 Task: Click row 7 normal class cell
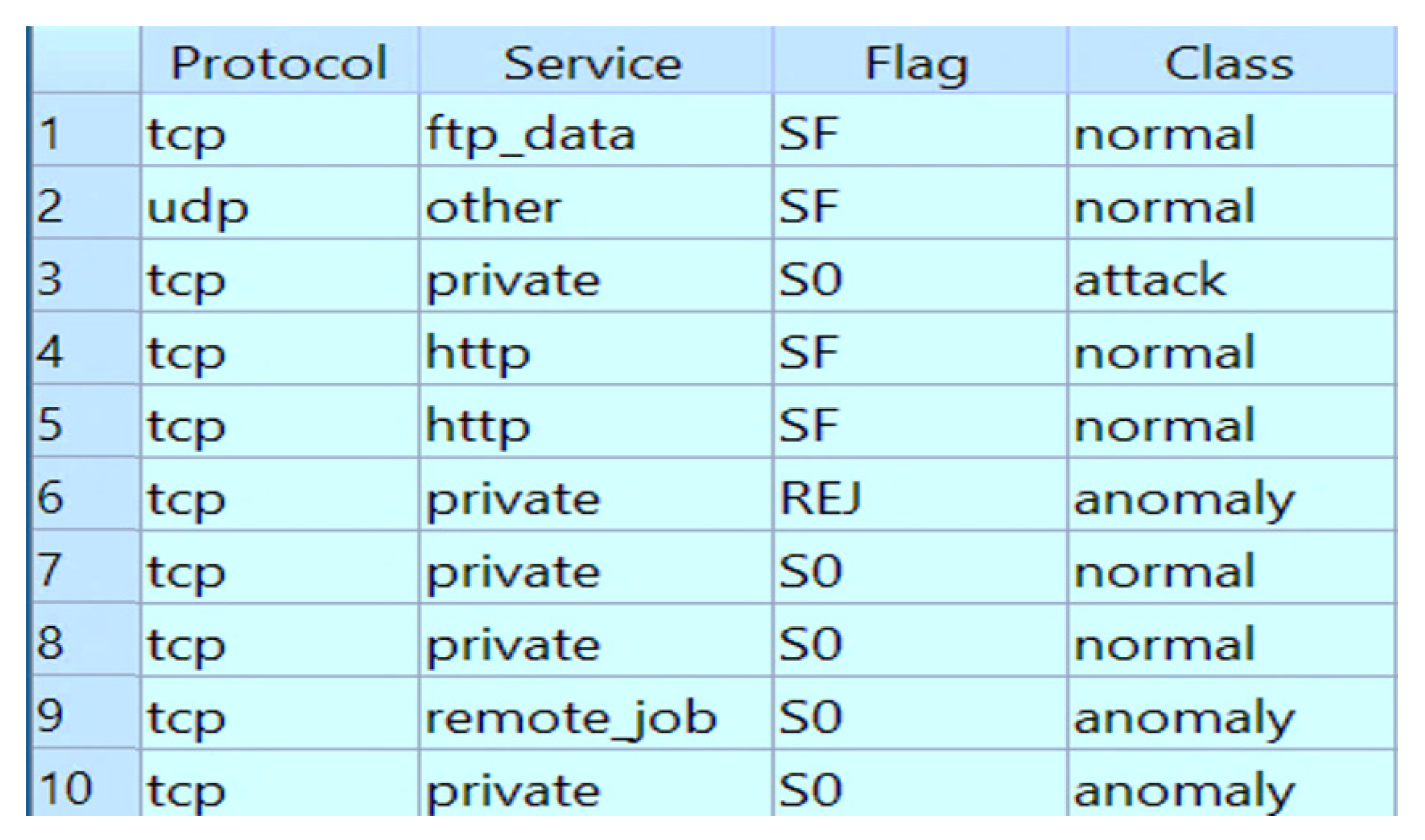(1164, 571)
